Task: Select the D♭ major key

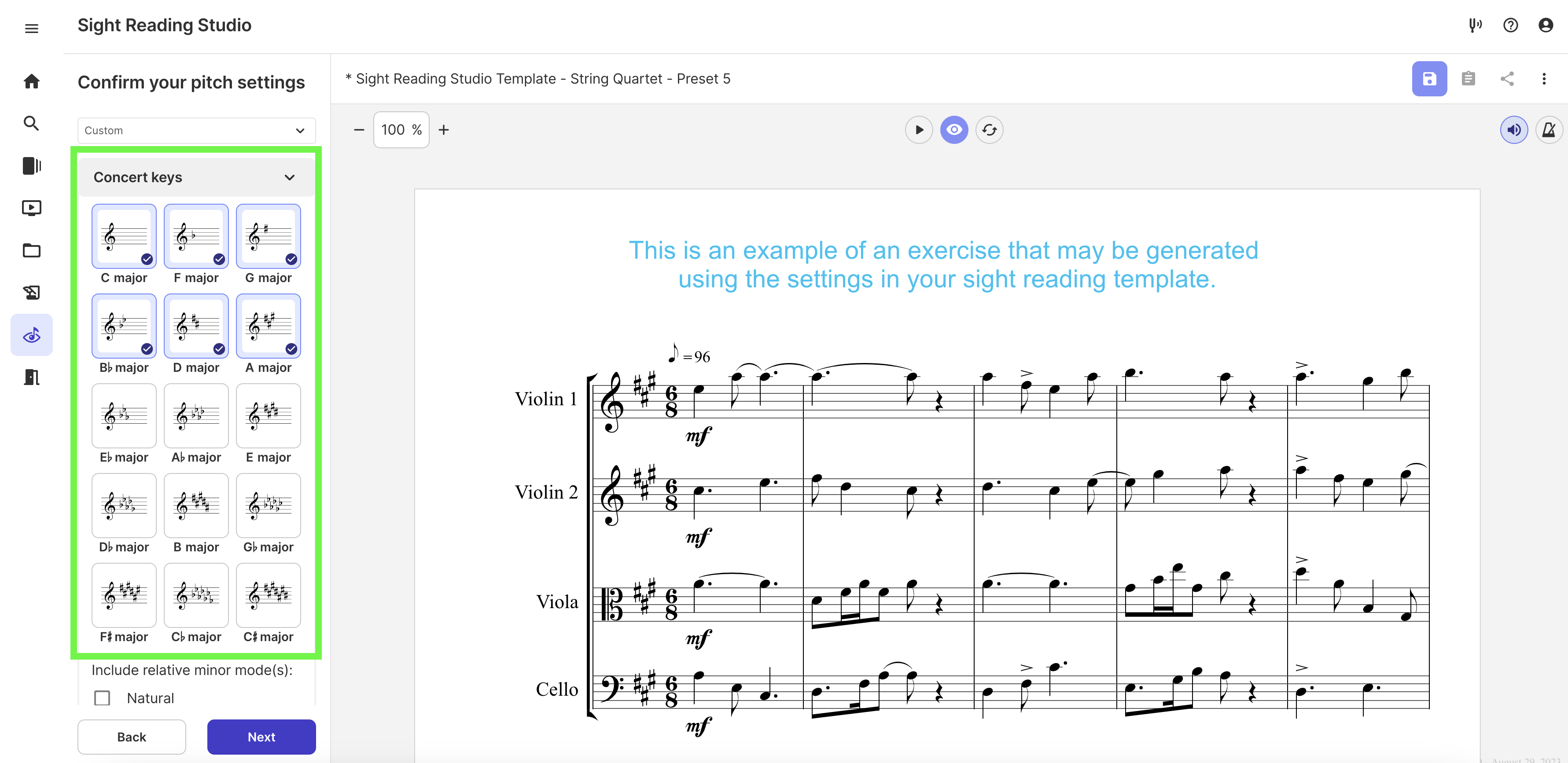Action: coord(124,506)
